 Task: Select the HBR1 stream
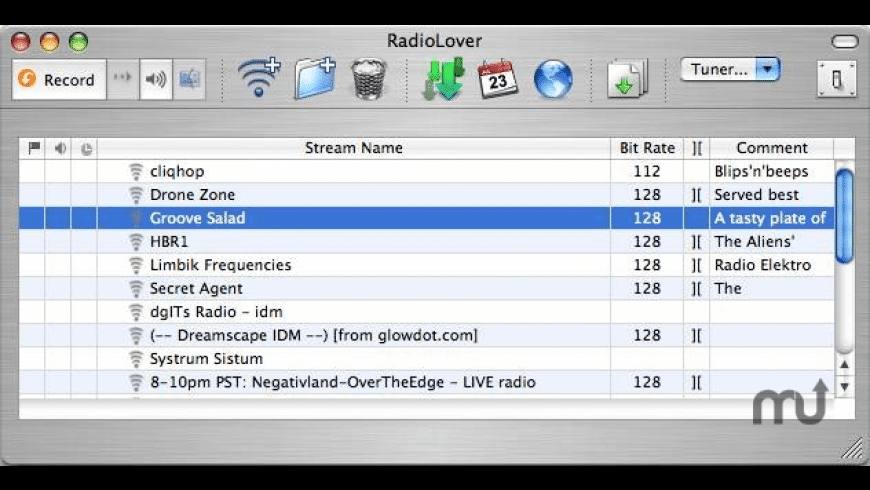coord(426,241)
